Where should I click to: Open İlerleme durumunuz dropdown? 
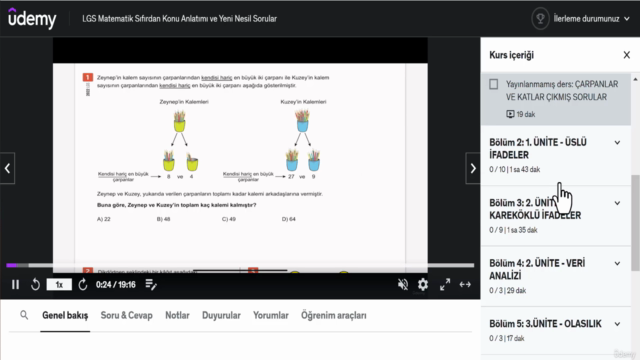[x=591, y=19]
